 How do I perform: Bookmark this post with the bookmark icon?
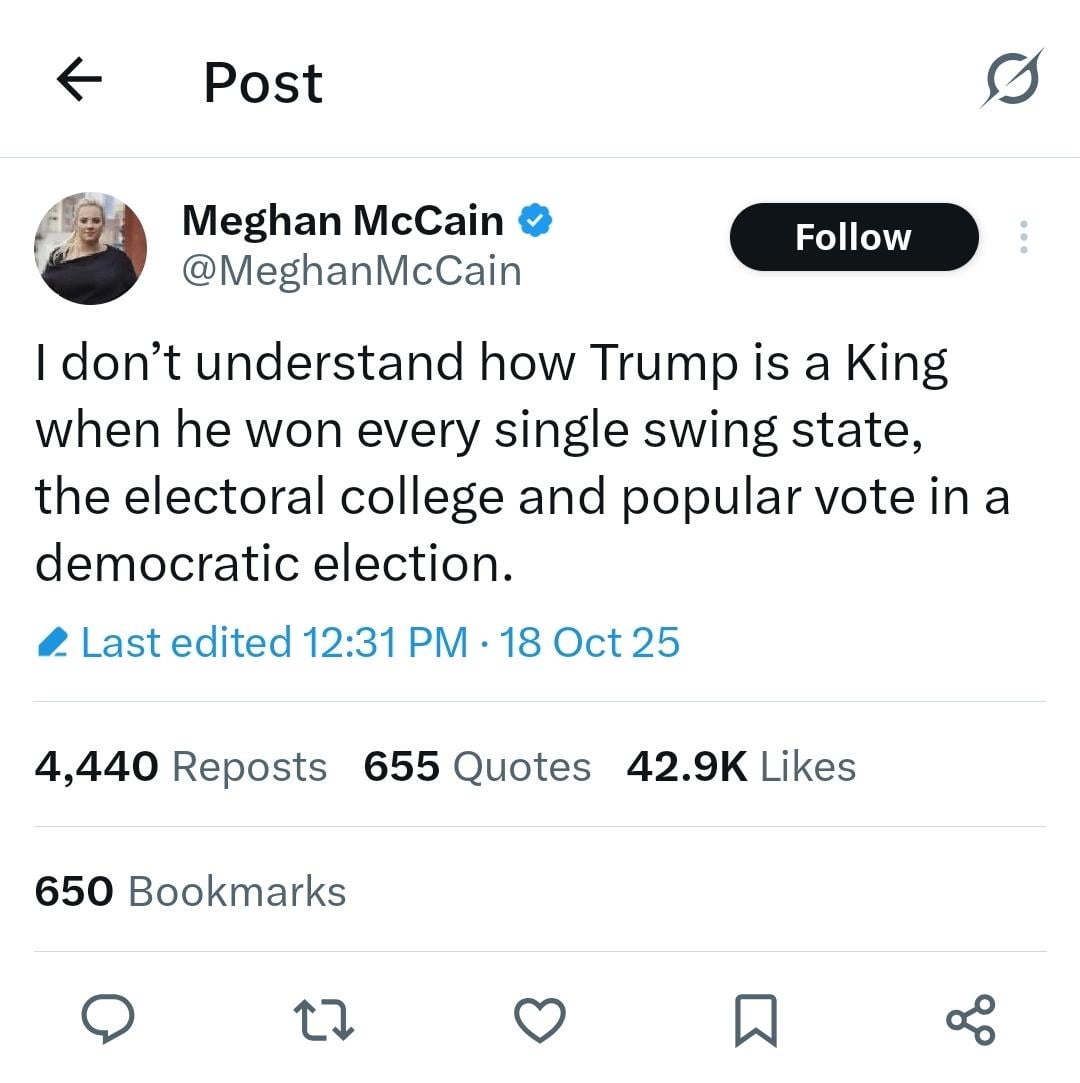[x=755, y=1021]
